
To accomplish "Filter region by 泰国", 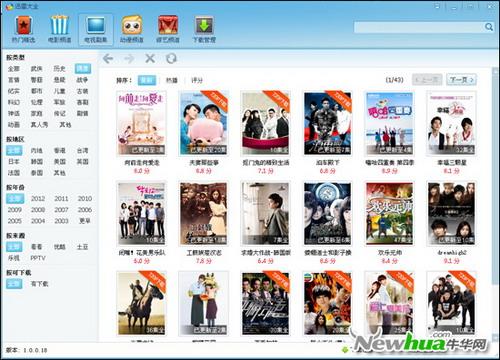I will tap(37, 173).
